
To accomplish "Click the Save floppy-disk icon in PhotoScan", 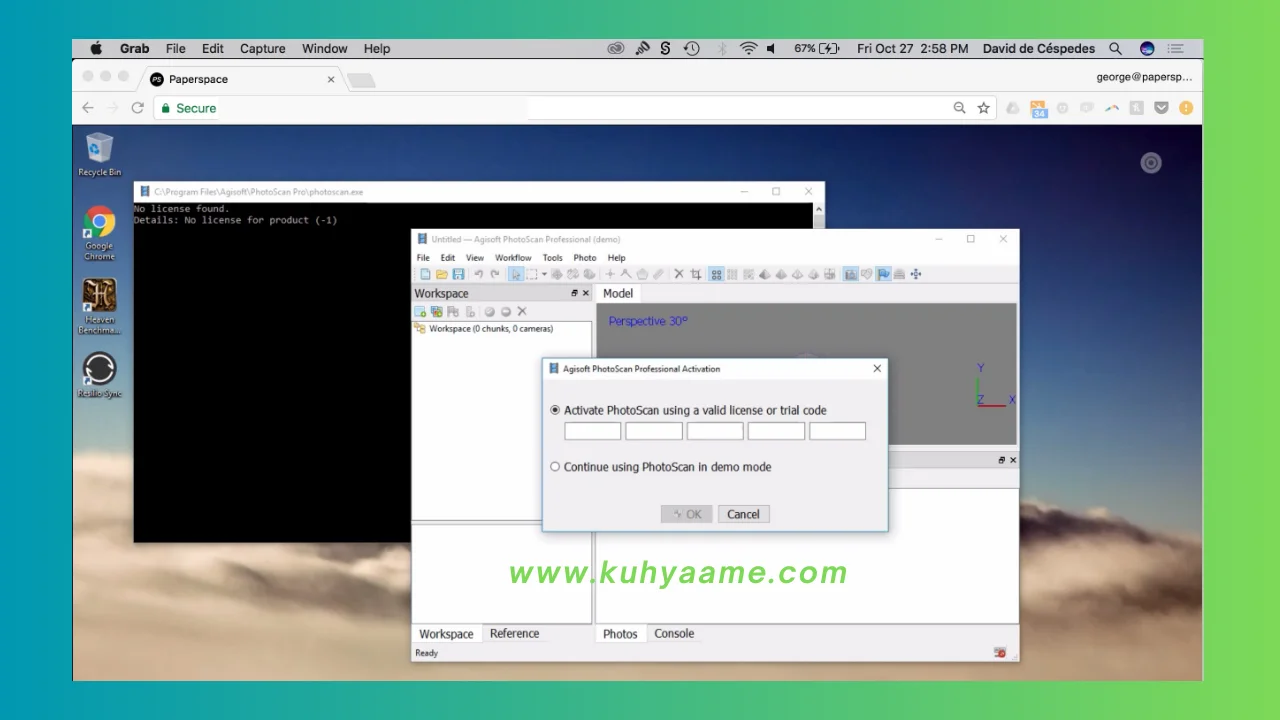I will pos(459,274).
